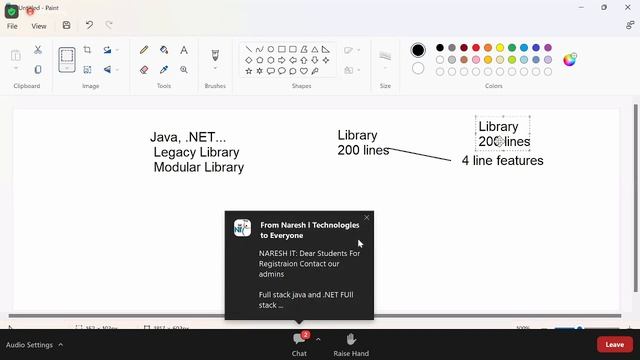
Task: Open the File menu
Action: point(12,26)
